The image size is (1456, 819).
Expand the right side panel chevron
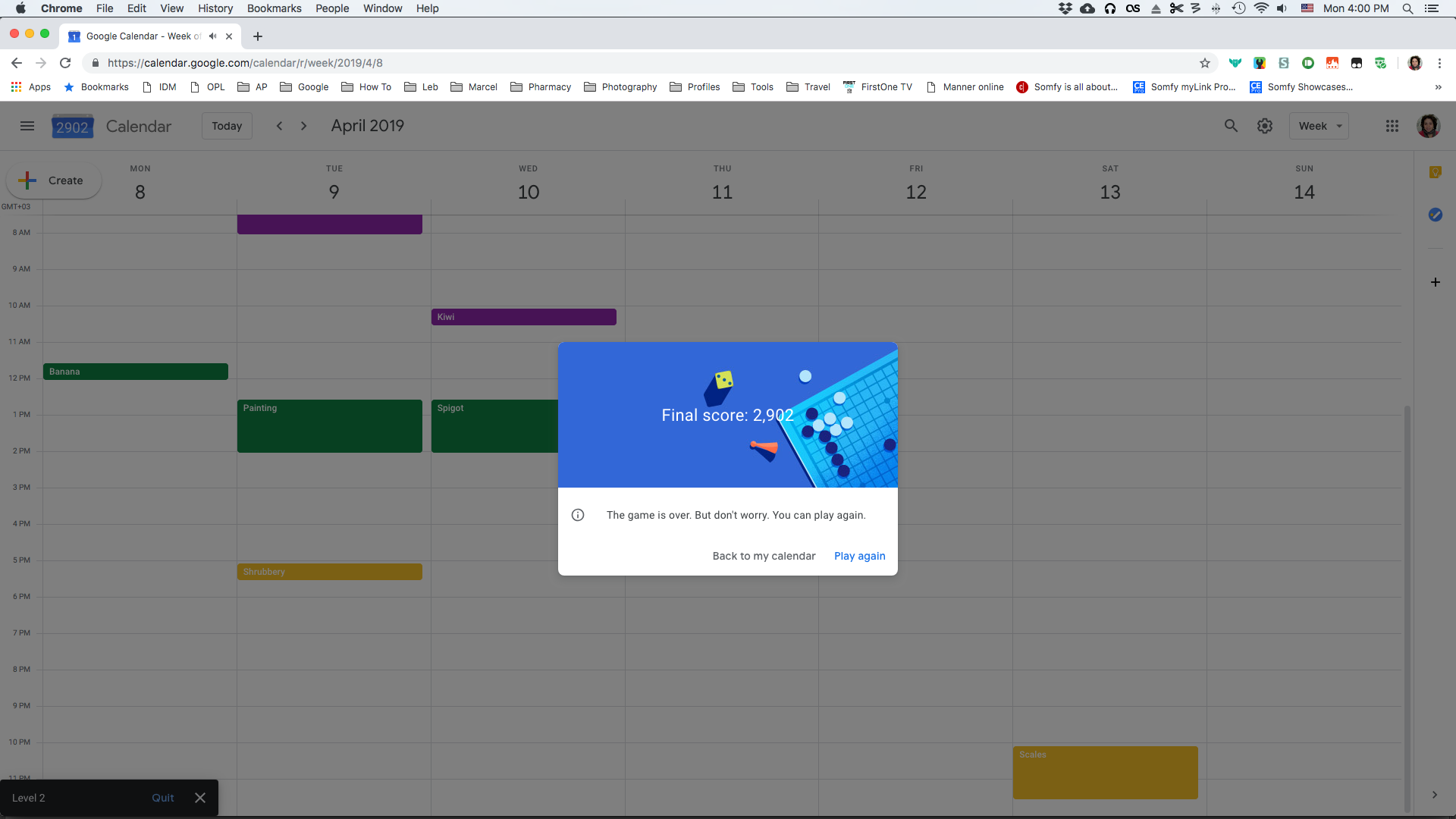click(x=1436, y=795)
